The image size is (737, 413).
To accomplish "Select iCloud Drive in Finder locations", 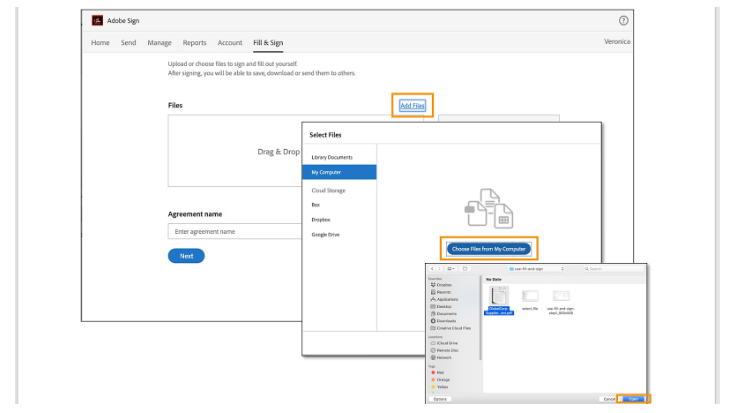I will [446, 342].
